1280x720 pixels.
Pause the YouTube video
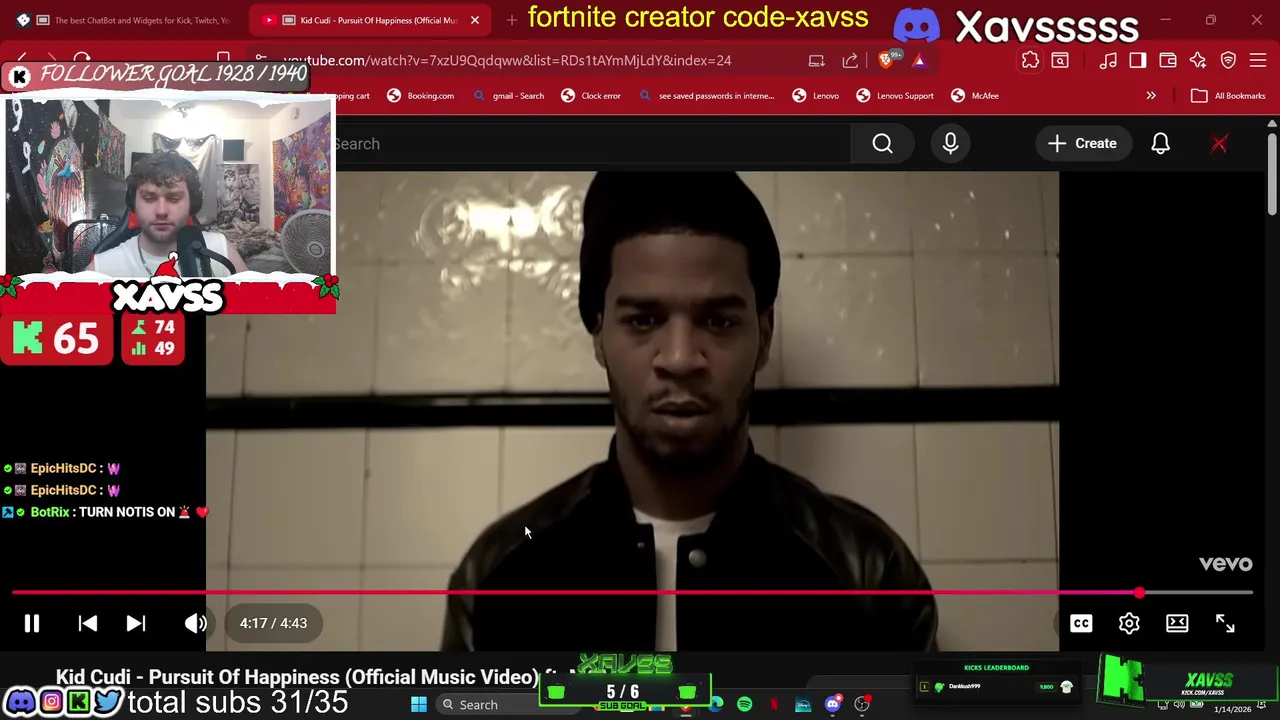pos(31,623)
